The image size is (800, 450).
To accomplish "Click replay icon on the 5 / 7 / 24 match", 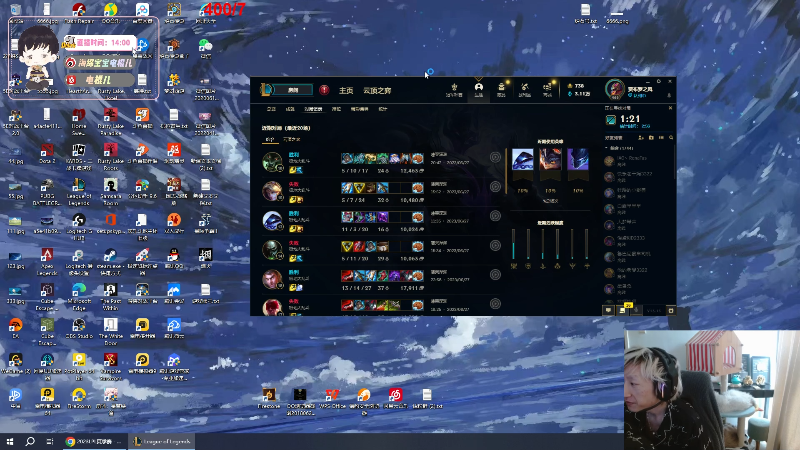I will coord(495,187).
